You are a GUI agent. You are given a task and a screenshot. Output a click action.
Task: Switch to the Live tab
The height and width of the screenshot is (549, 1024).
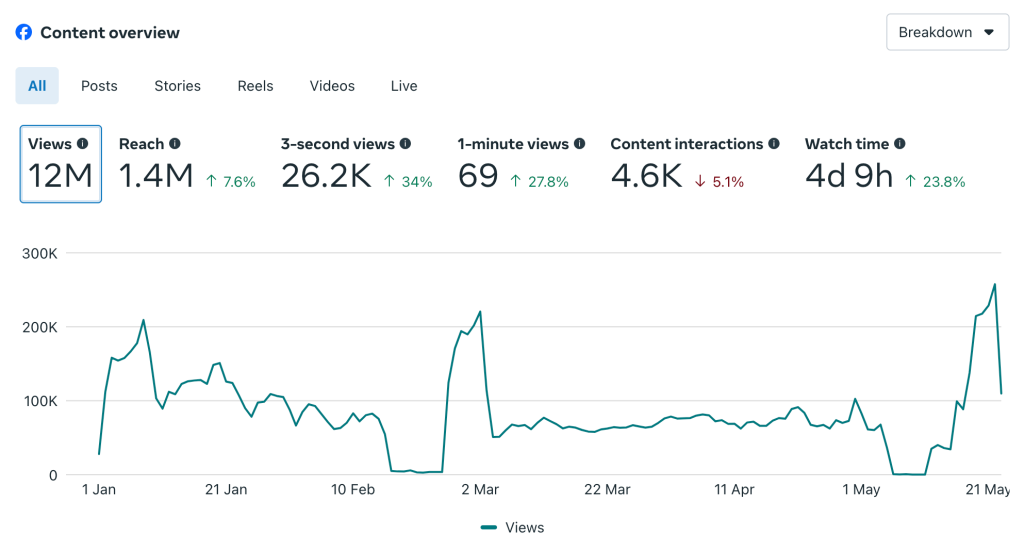click(x=404, y=86)
